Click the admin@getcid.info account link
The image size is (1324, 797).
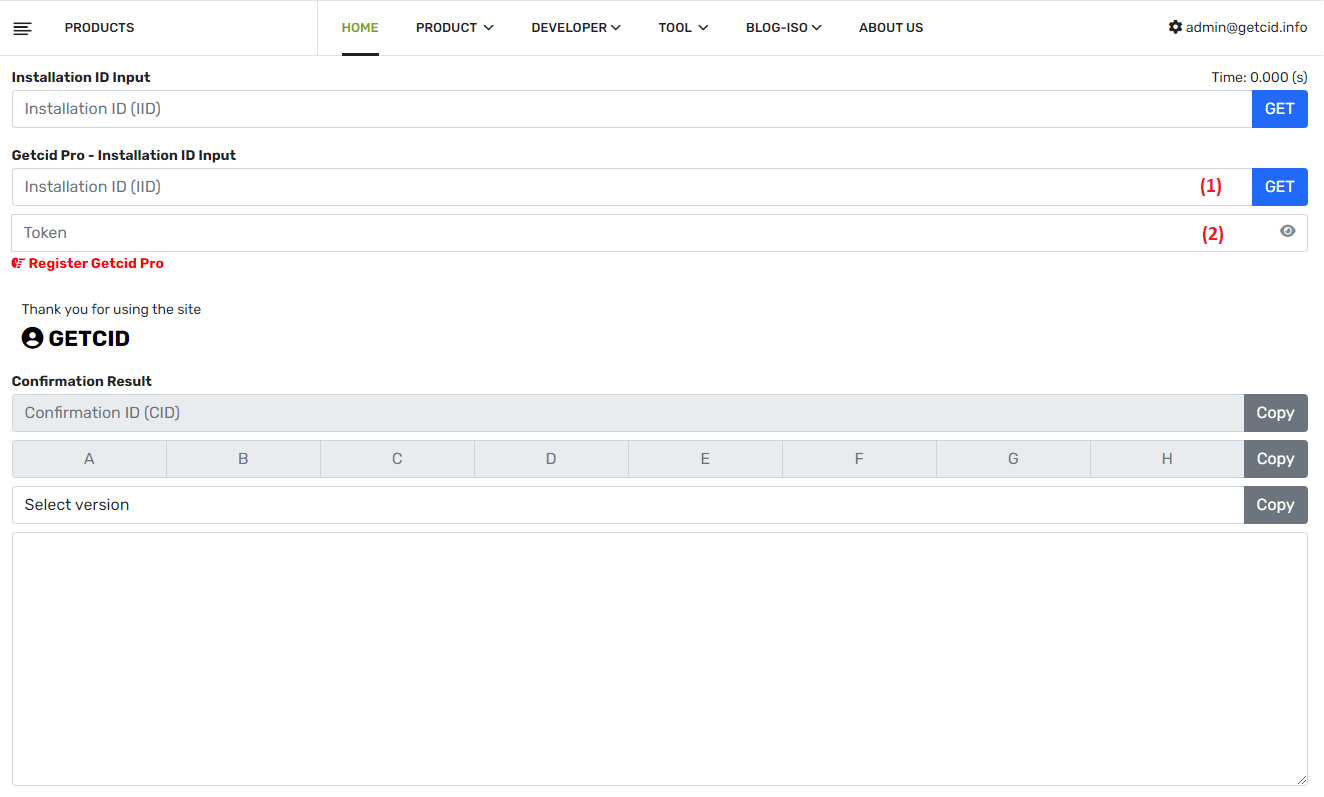[1246, 27]
